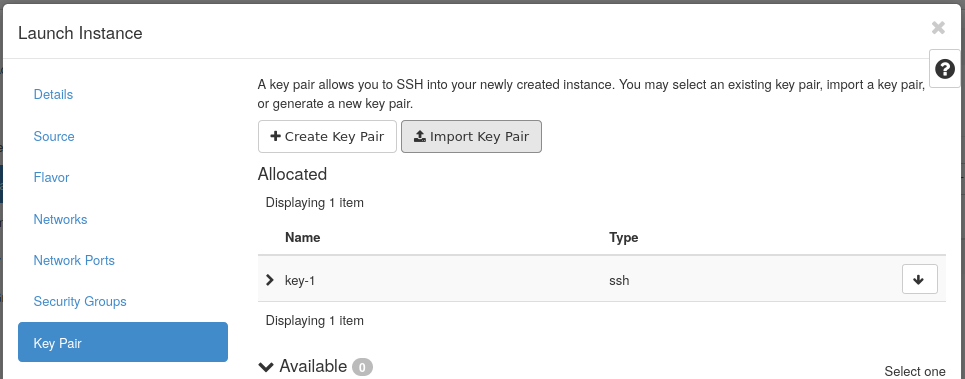Deallocate key-1 with the down arrow

point(919,279)
